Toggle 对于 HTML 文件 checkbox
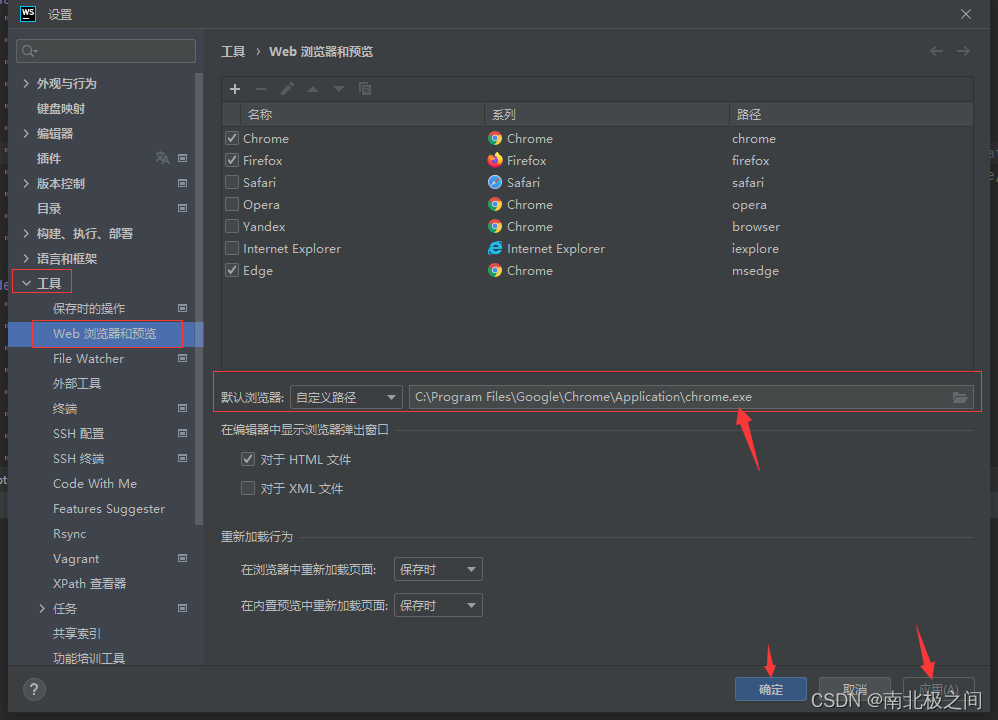This screenshot has height=720, width=998. [248, 459]
